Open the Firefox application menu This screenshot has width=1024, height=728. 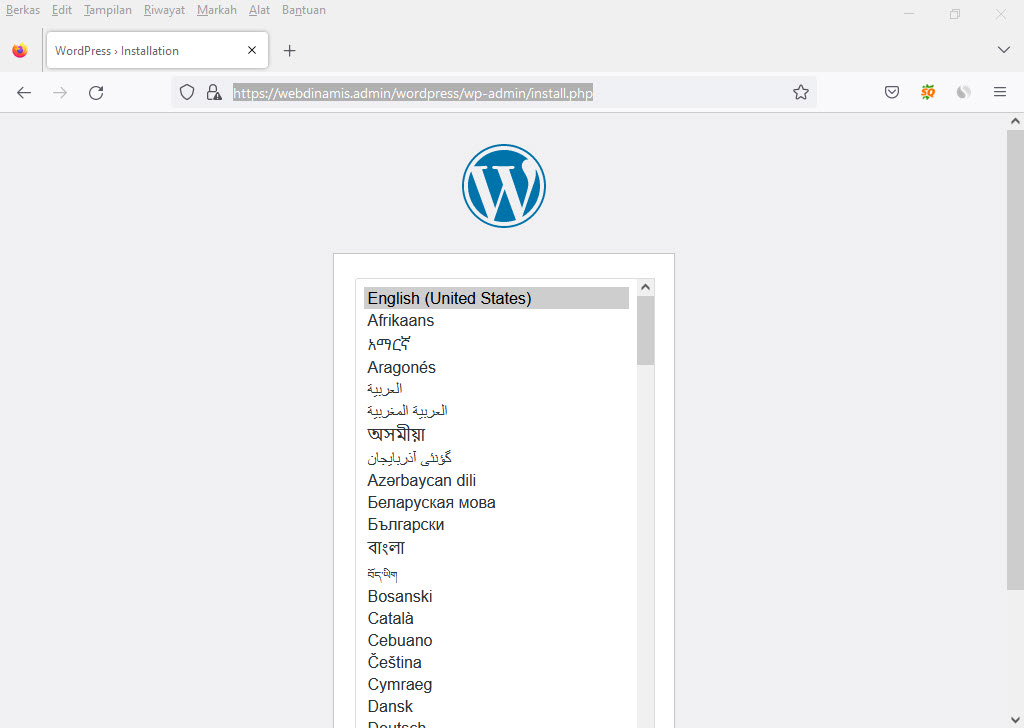click(x=999, y=92)
